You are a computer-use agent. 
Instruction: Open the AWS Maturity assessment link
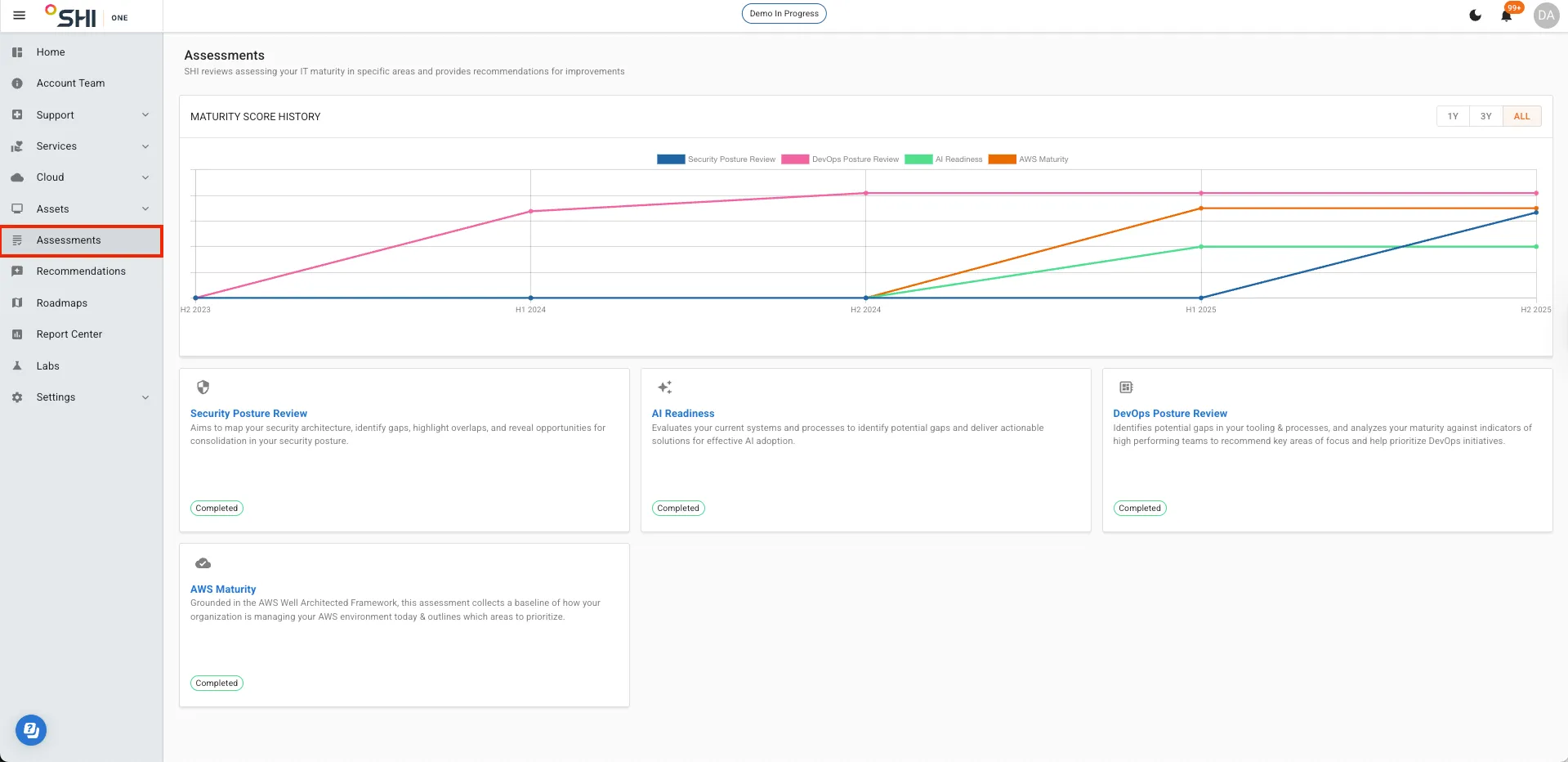tap(223, 589)
